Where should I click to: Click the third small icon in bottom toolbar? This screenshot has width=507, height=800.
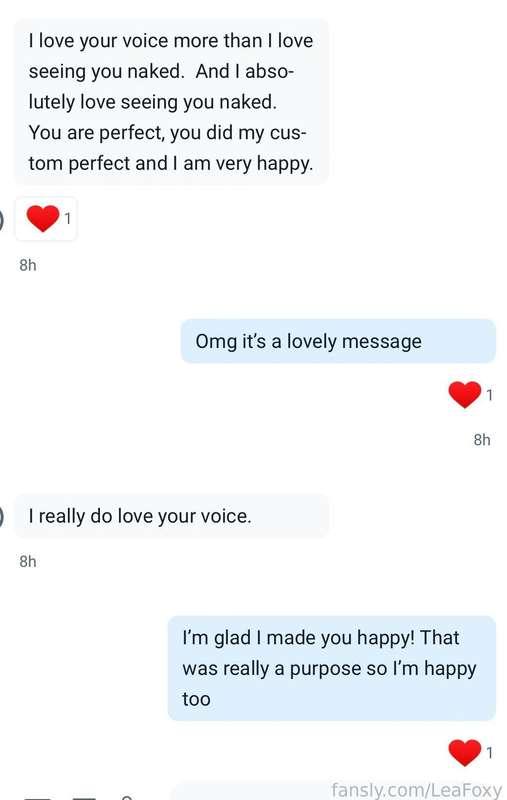127,797
